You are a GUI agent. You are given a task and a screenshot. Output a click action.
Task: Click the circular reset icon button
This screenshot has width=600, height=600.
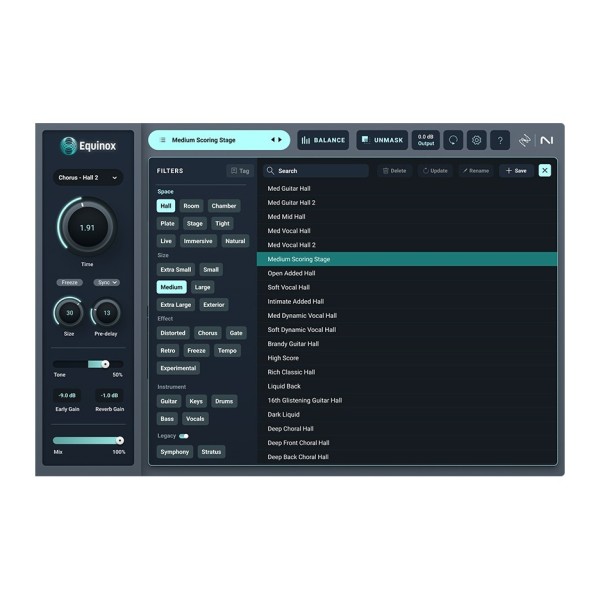click(x=453, y=140)
